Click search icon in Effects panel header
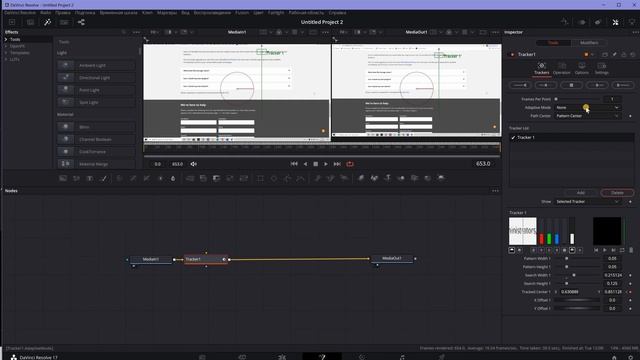The height and width of the screenshot is (360, 640). tap(124, 32)
